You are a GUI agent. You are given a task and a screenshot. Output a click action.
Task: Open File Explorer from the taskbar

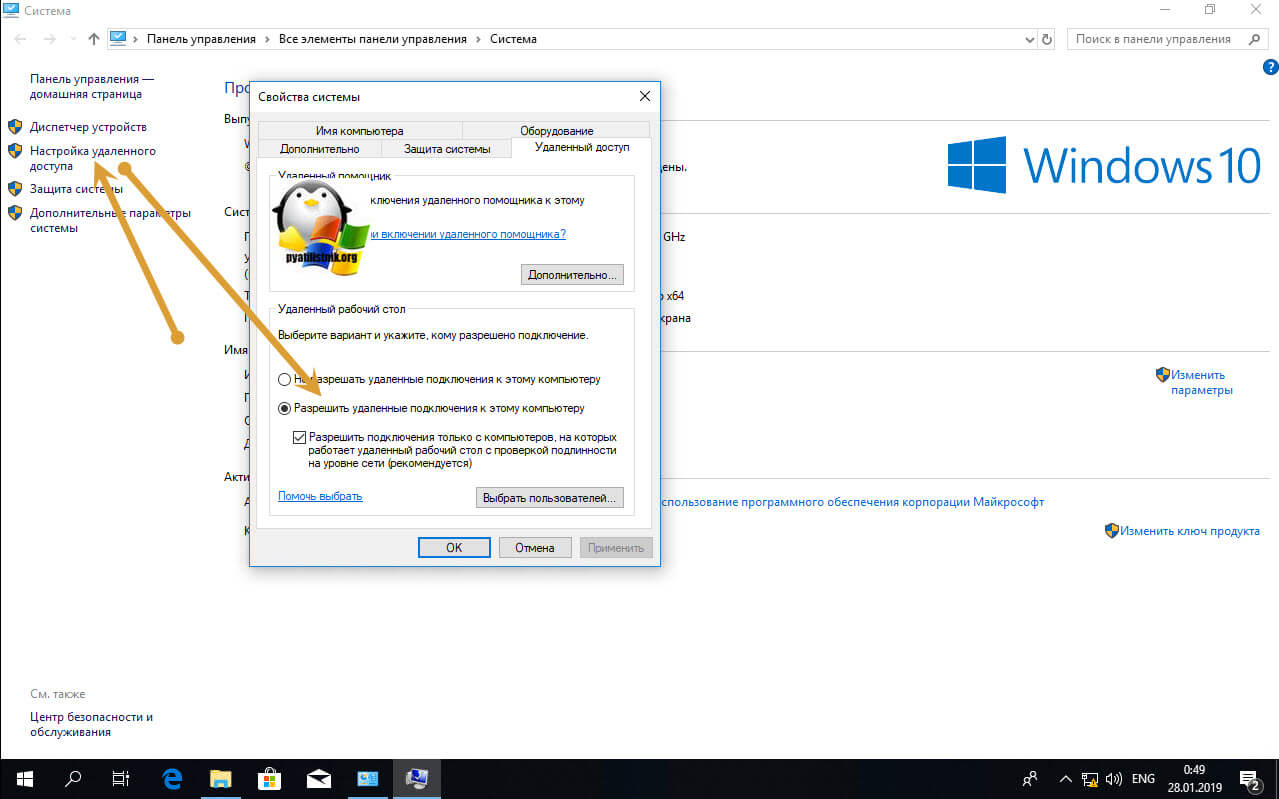point(220,778)
